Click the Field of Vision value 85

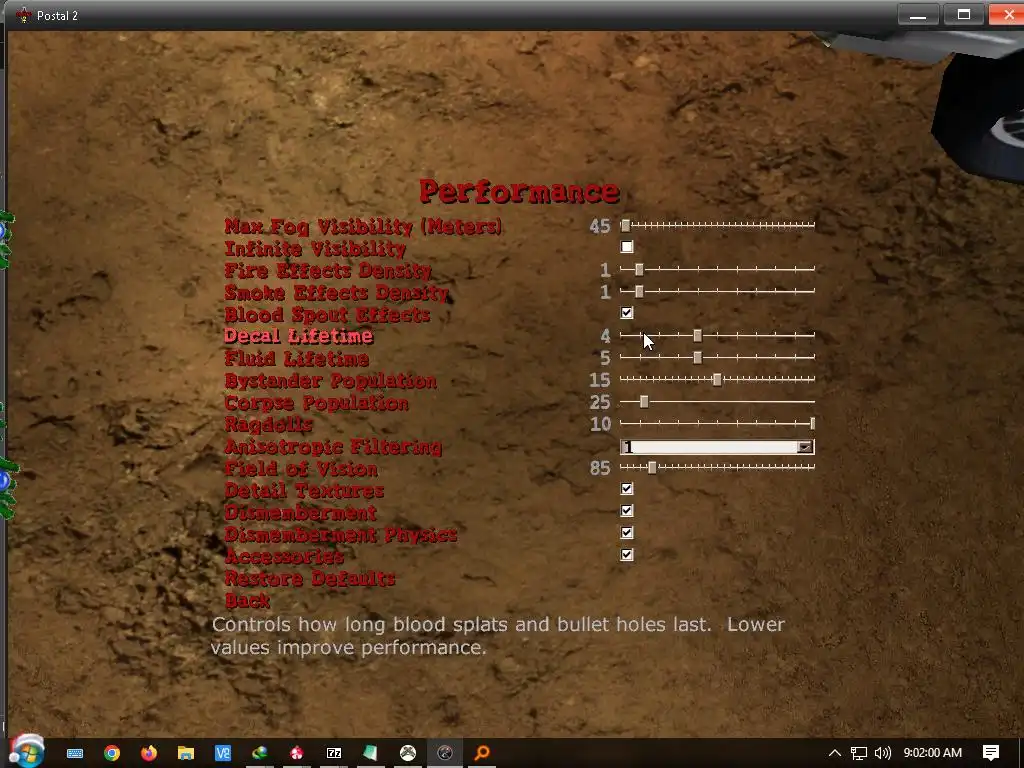(600, 468)
